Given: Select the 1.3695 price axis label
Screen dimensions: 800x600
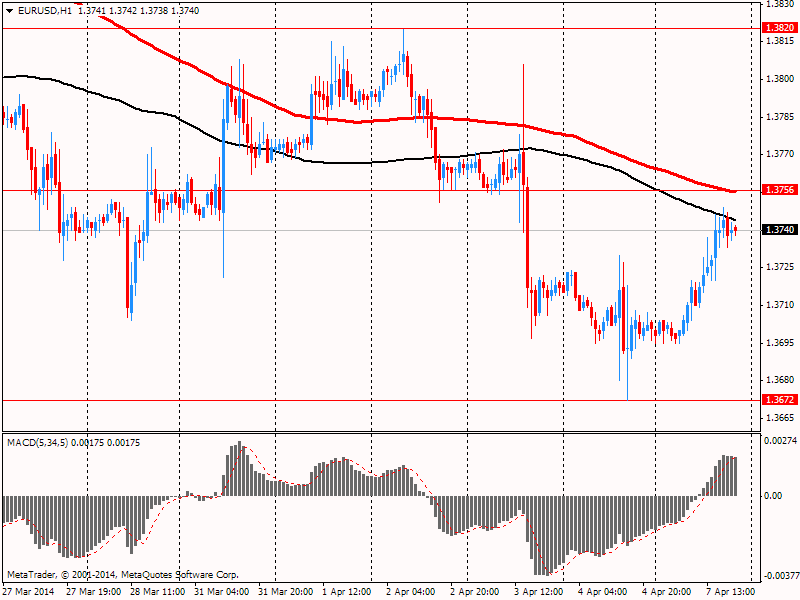Looking at the screenshot, I should [780, 343].
